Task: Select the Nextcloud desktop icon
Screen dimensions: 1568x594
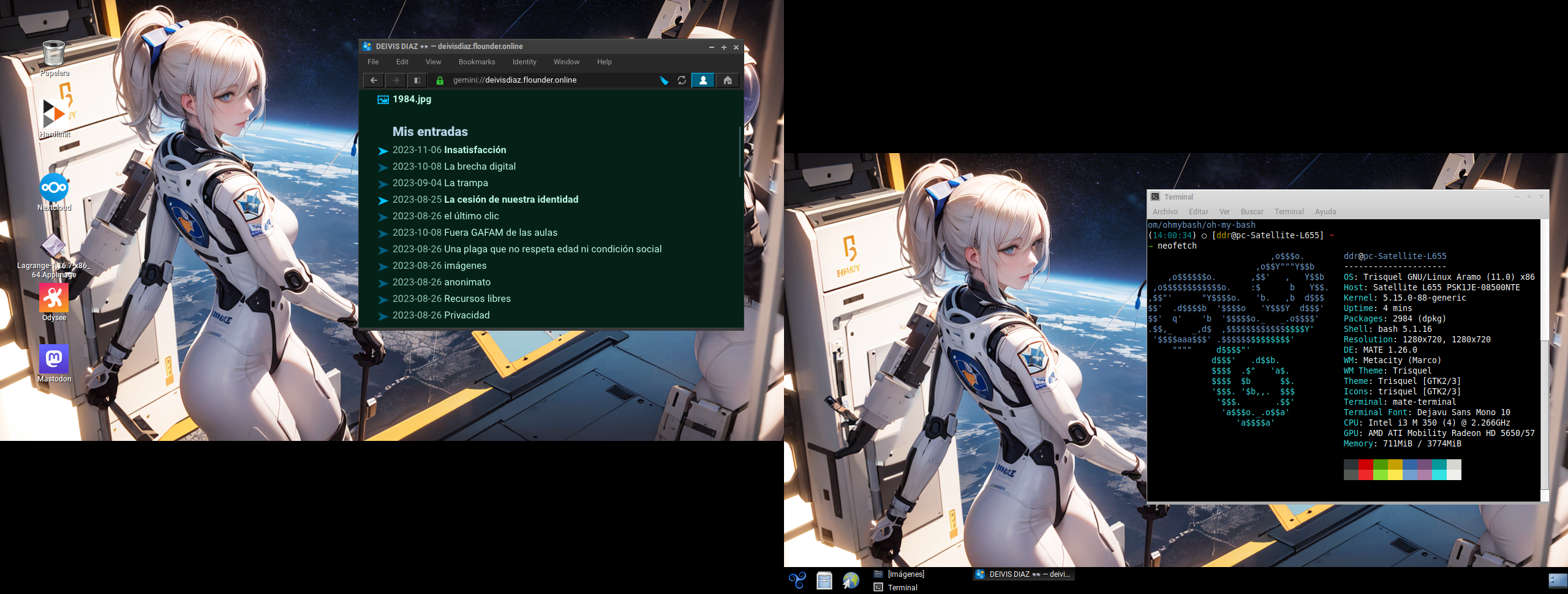Action: coord(54,192)
